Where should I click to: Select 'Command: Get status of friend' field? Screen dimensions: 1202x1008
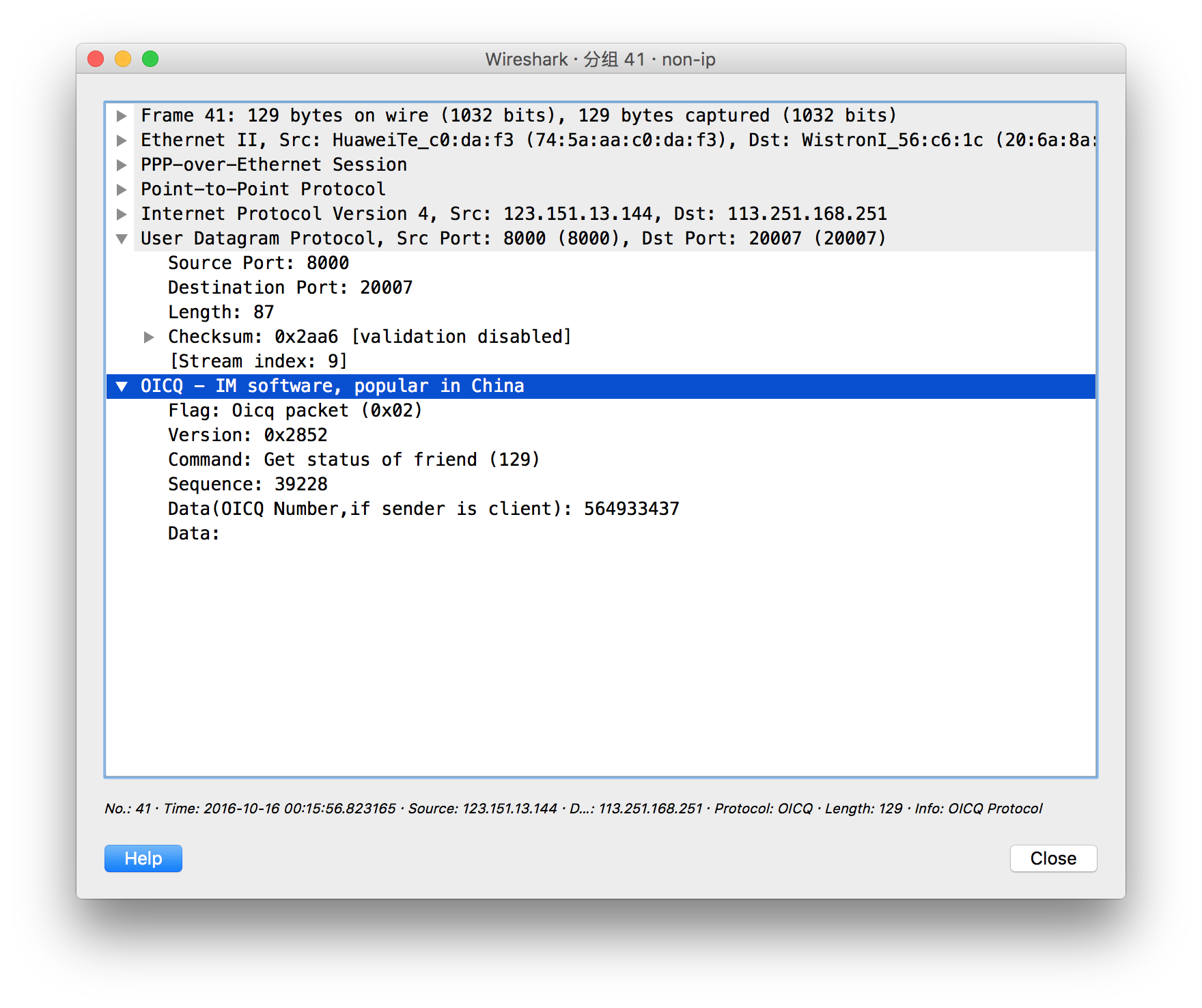click(354, 460)
